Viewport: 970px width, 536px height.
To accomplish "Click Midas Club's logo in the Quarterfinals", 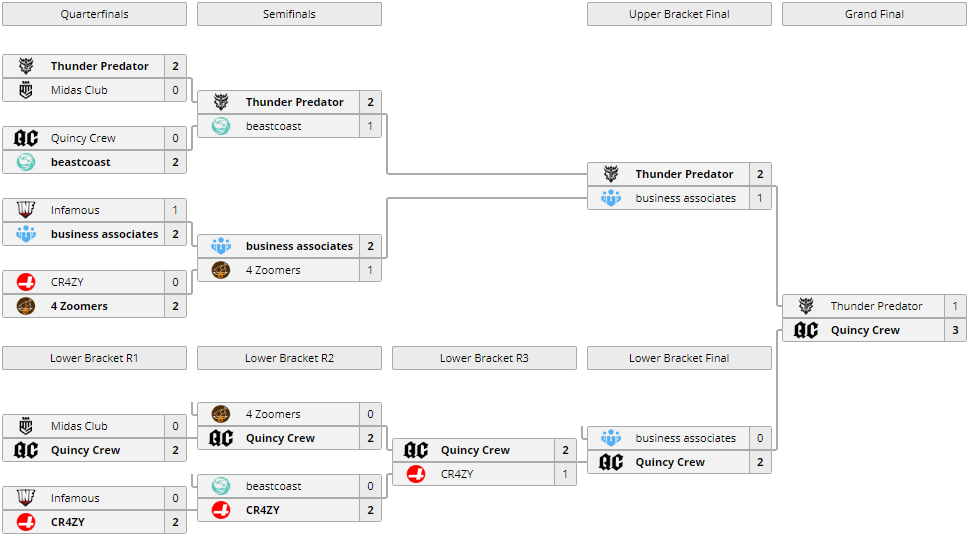I will coord(26,90).
